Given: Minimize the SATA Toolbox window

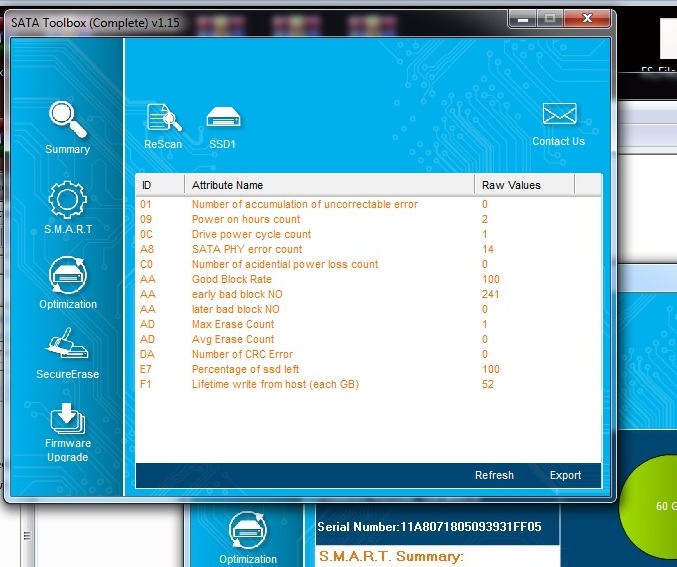Looking at the screenshot, I should tap(523, 19).
